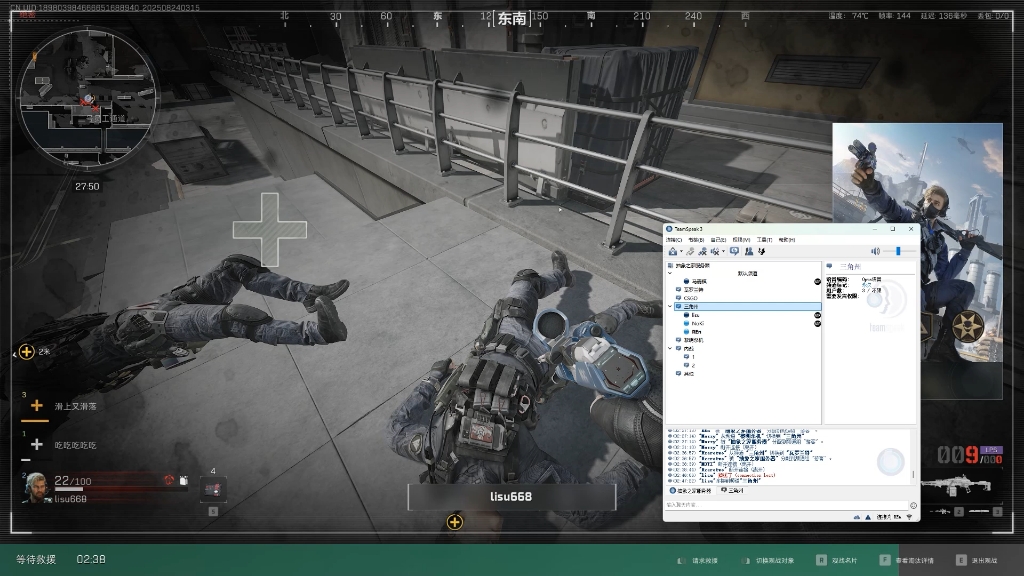Open the TeamSpeak contacts toolbar icon
The image size is (1024, 576).
(748, 251)
